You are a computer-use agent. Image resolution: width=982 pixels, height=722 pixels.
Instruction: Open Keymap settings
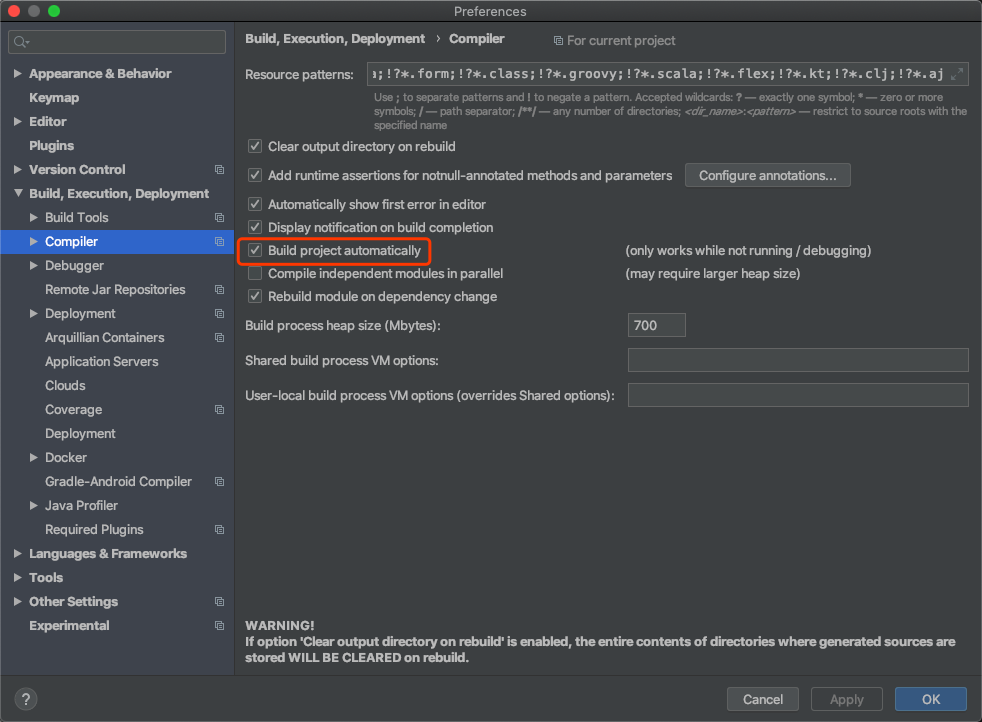[x=54, y=98]
